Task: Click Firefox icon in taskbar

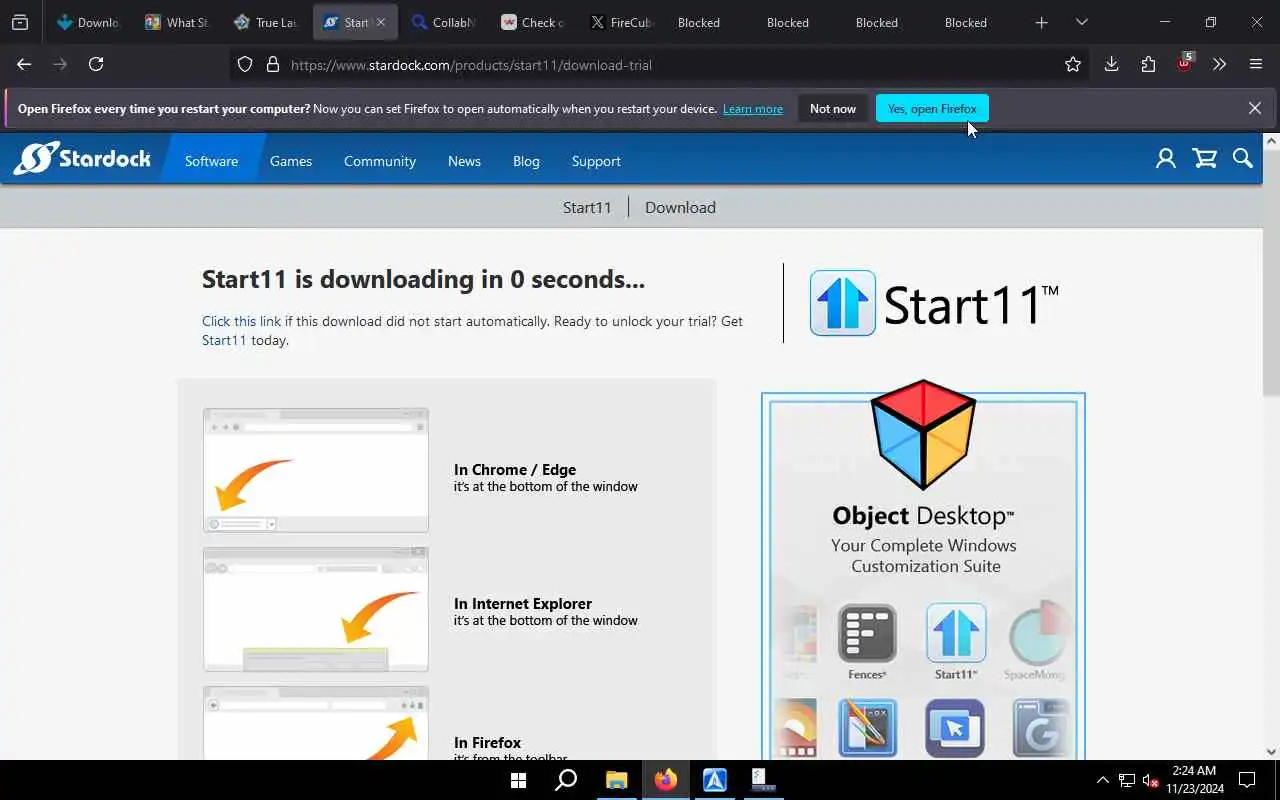Action: coord(666,780)
